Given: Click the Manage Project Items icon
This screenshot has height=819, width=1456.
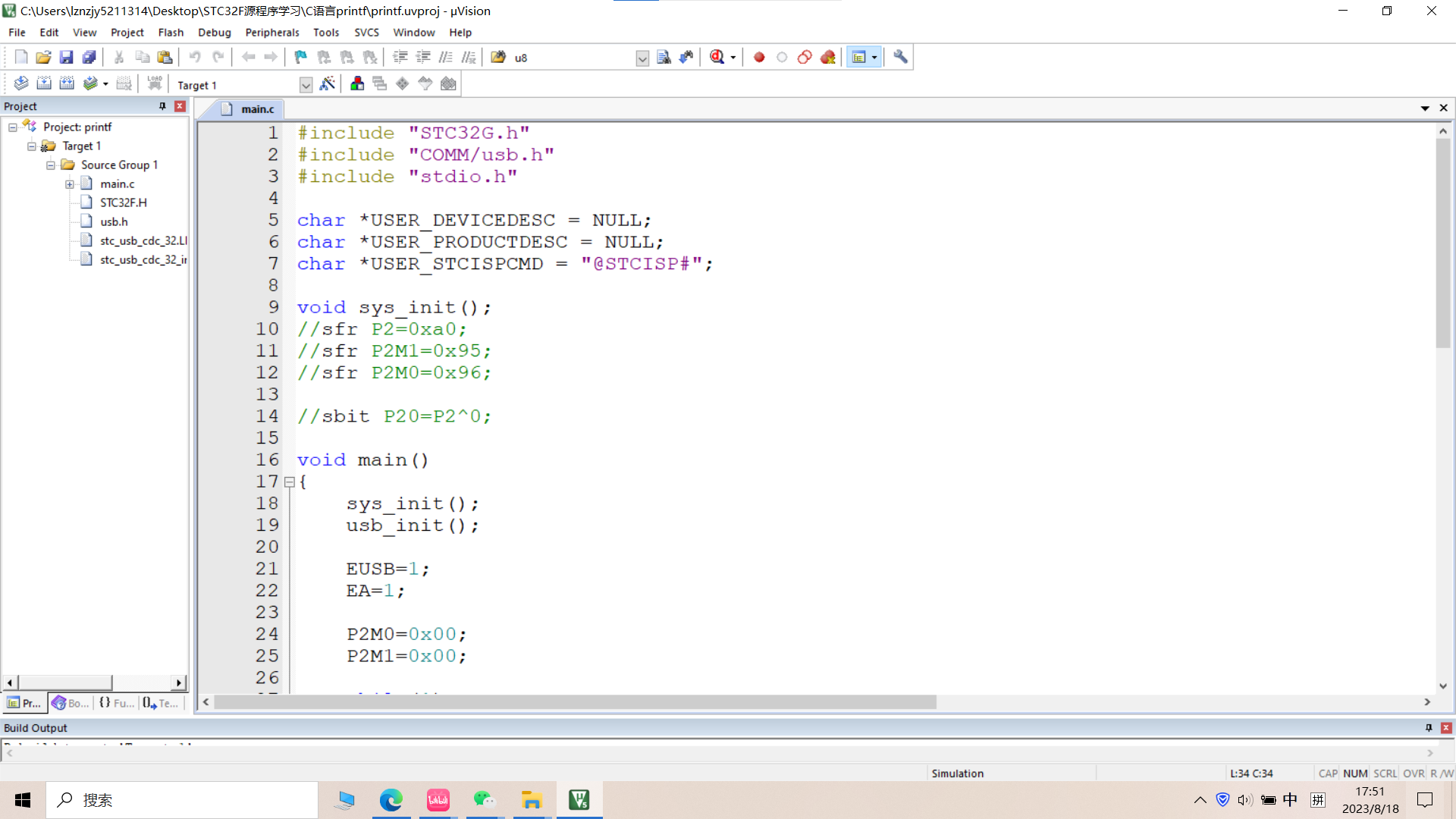Looking at the screenshot, I should (x=357, y=84).
